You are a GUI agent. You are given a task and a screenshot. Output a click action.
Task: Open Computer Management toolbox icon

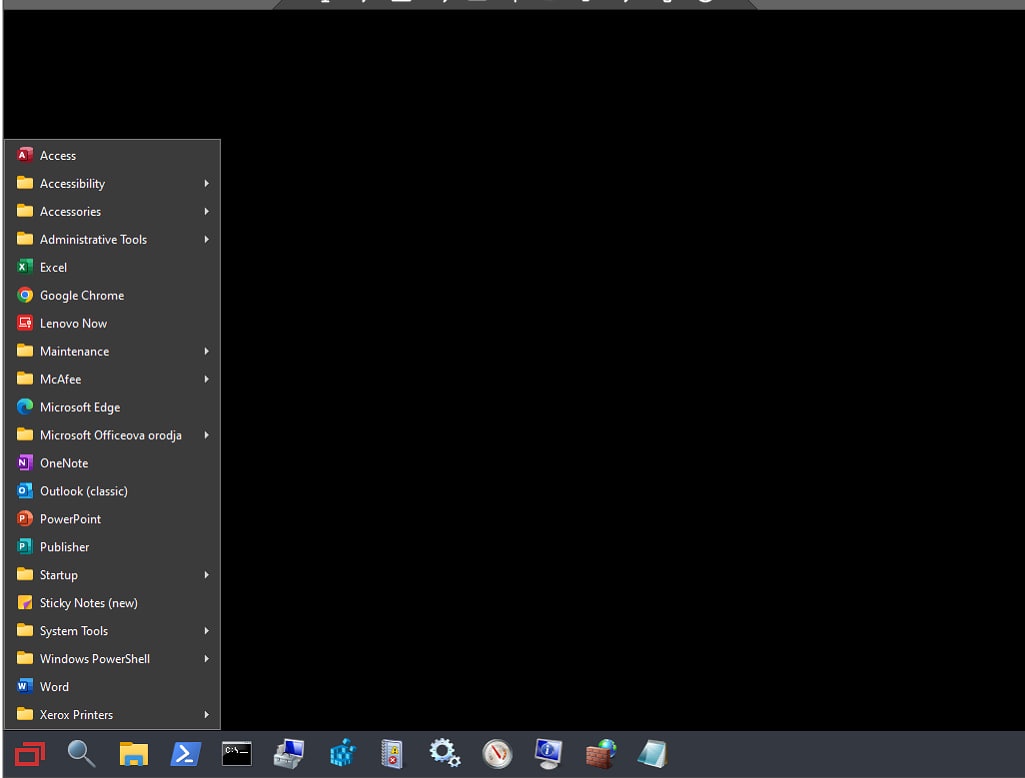pos(288,754)
